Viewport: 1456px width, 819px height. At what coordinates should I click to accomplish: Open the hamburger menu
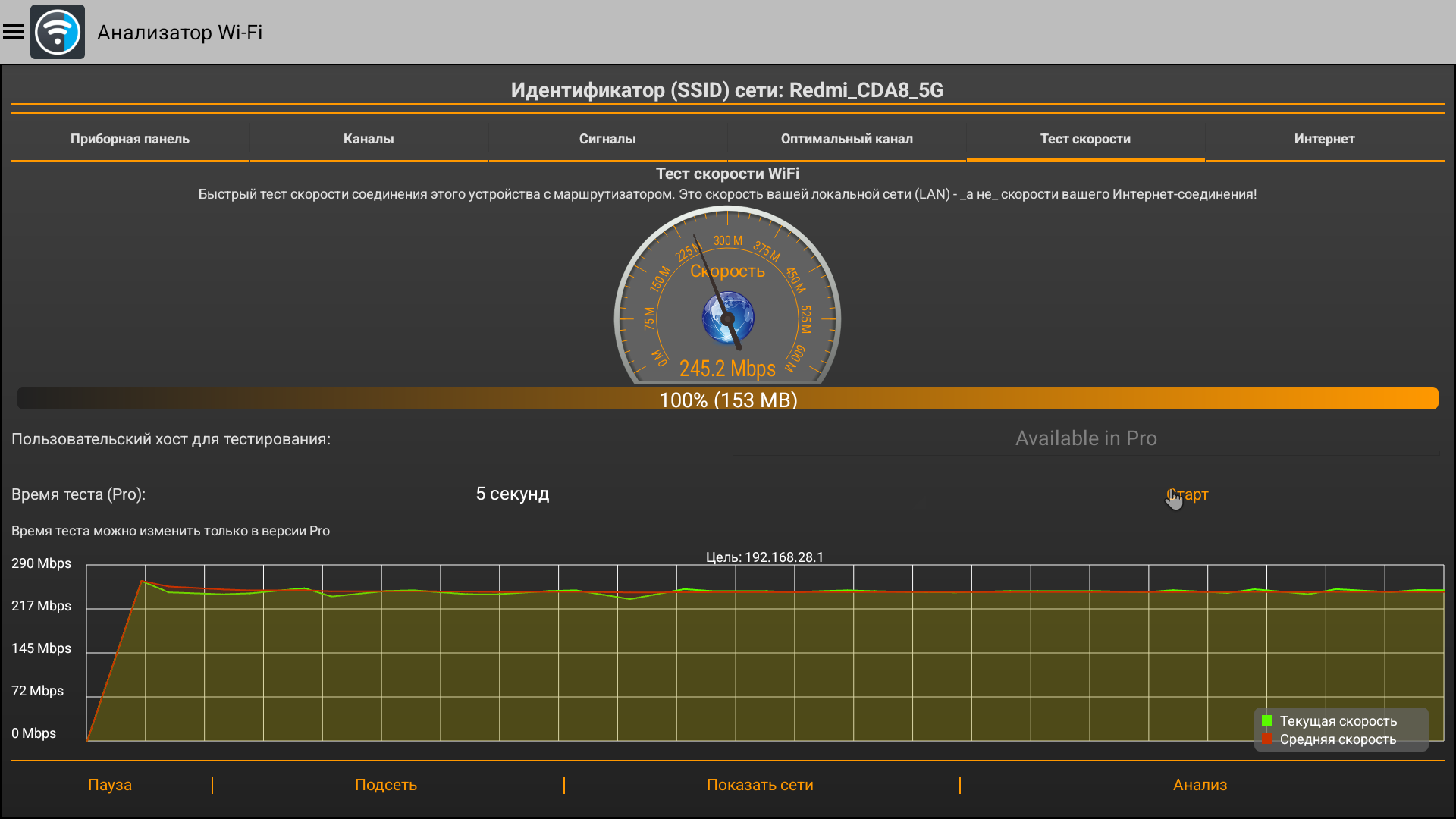coord(14,32)
